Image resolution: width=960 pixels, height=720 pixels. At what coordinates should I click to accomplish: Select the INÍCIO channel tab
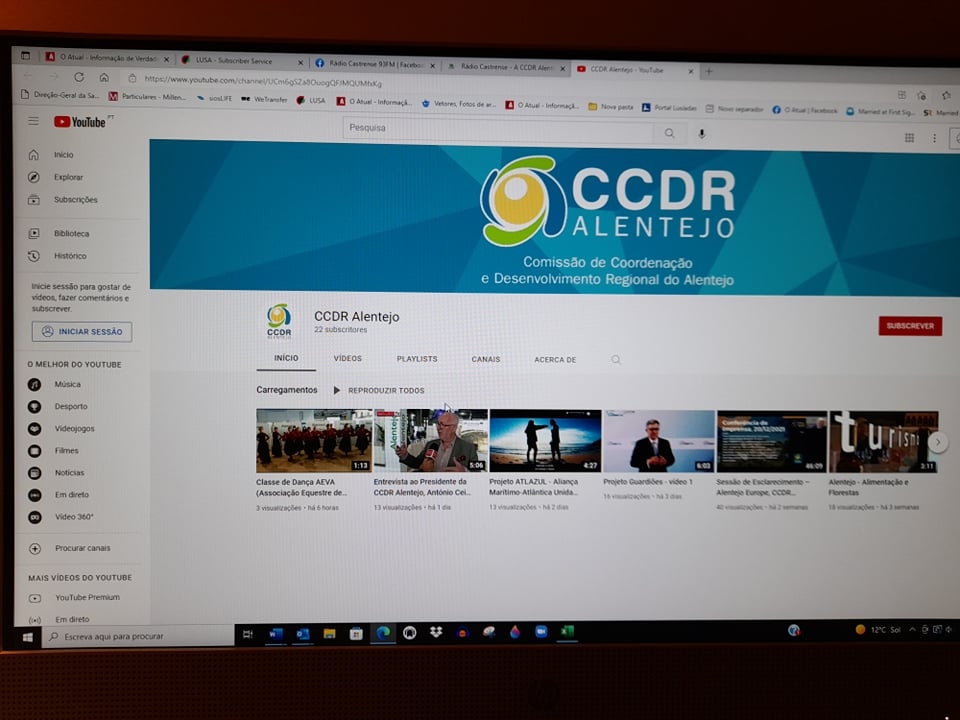point(287,358)
